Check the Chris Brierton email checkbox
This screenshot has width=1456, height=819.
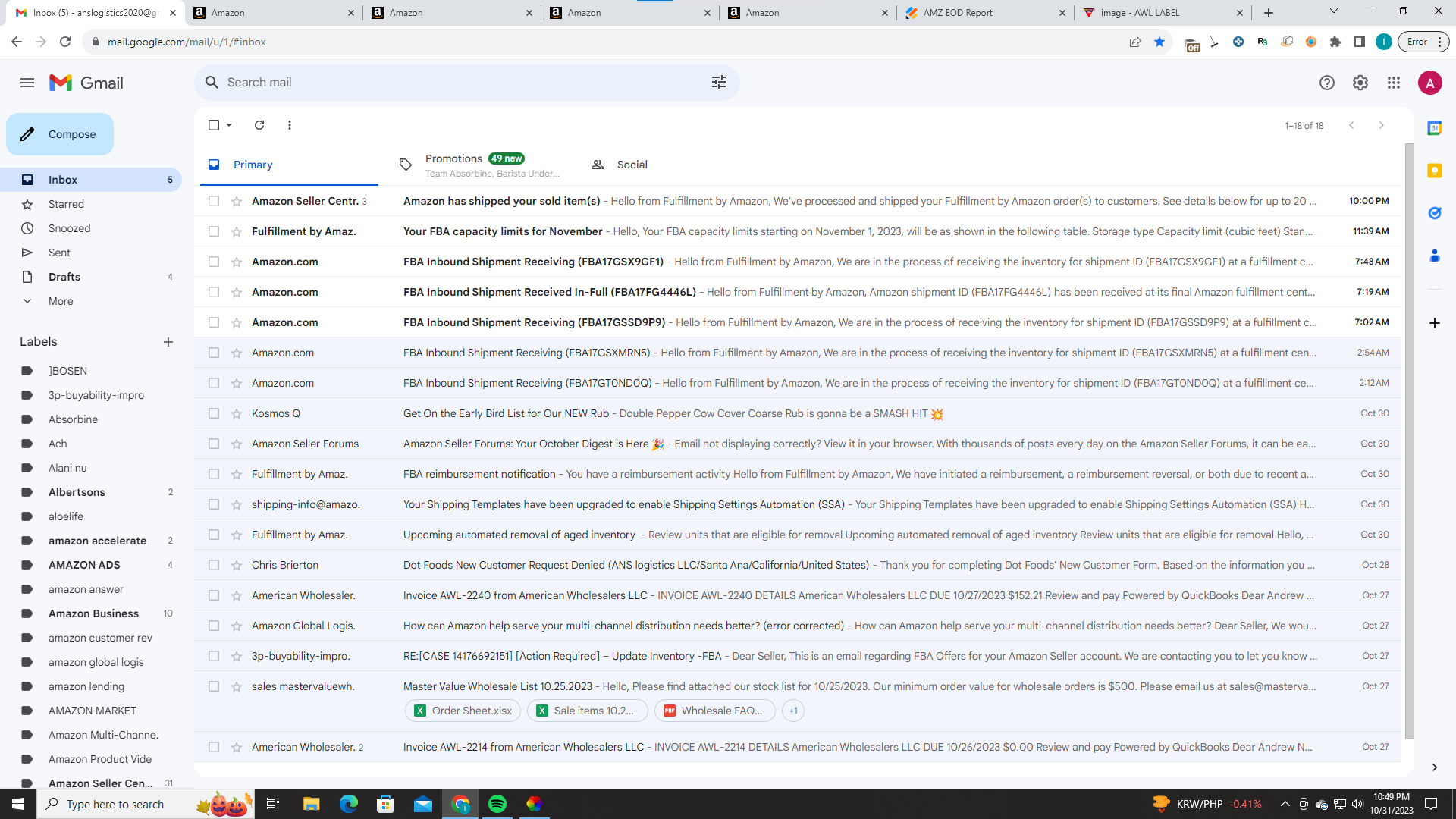tap(214, 565)
